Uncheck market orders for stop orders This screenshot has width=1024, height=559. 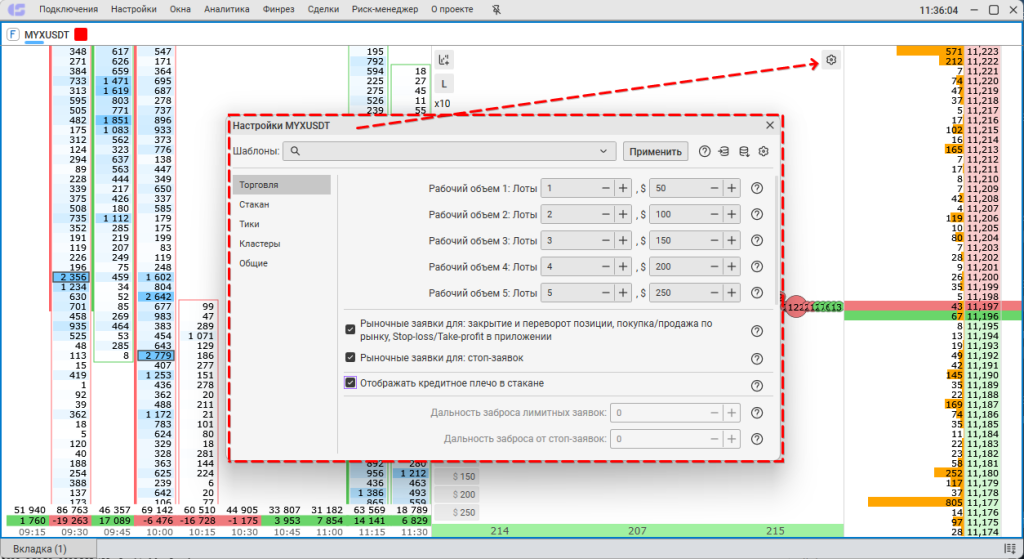pos(350,357)
